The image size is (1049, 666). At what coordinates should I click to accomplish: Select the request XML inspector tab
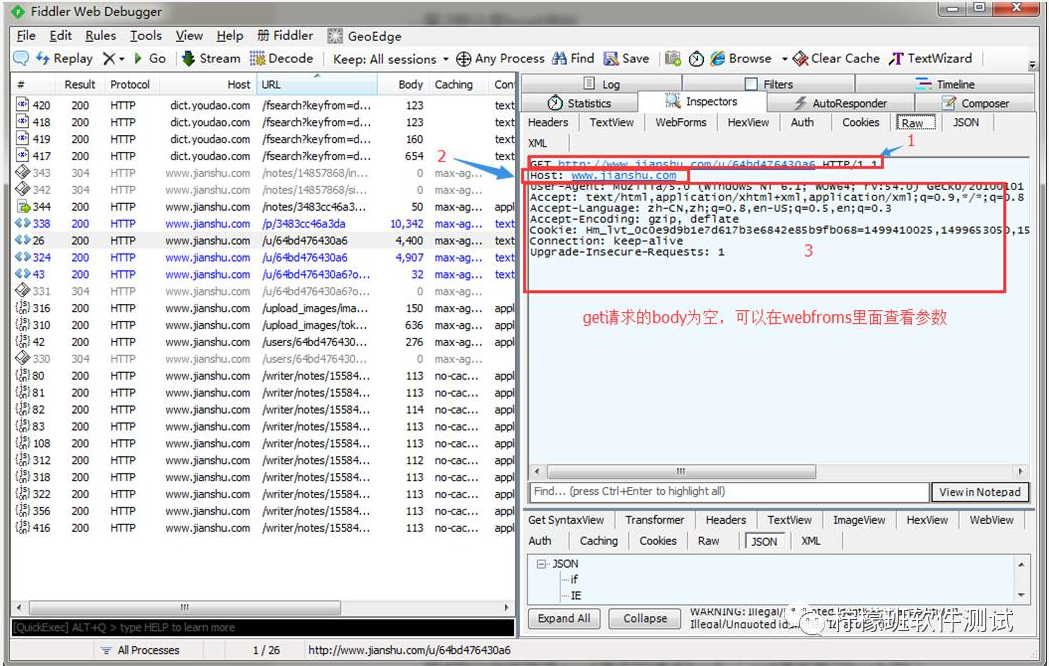[537, 143]
